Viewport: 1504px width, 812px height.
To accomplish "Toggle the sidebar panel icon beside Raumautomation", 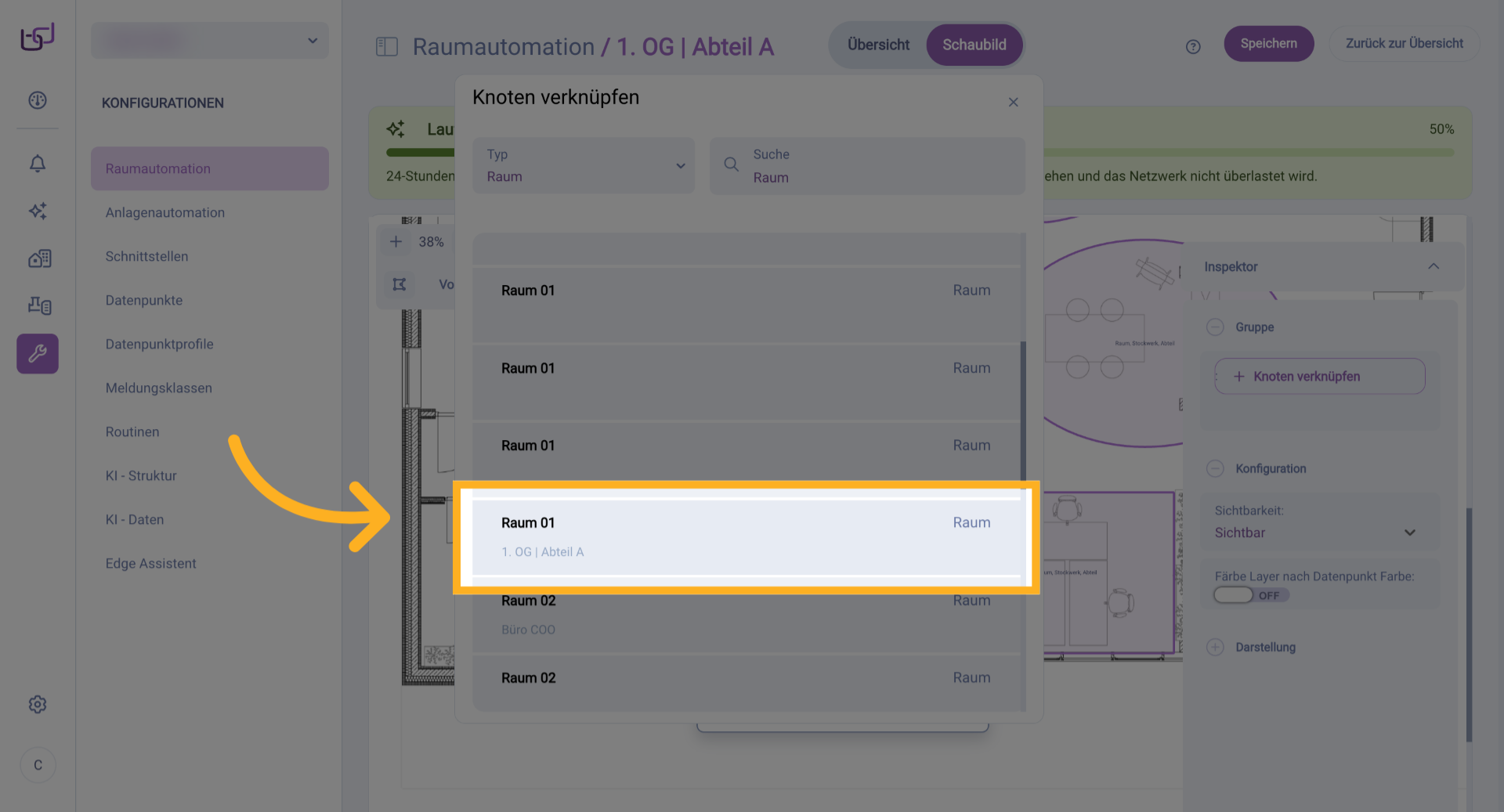I will (387, 47).
